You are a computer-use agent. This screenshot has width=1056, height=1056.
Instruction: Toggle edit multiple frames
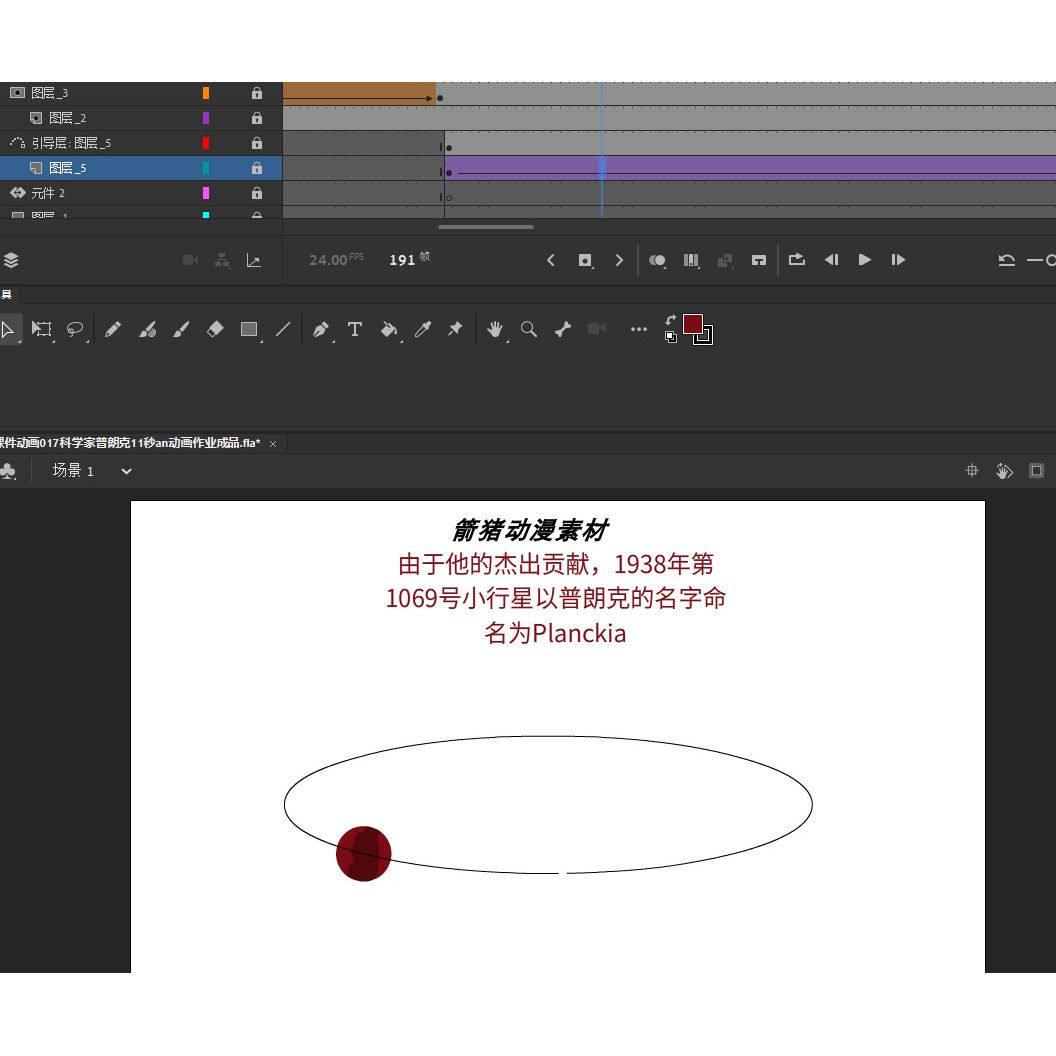[691, 260]
